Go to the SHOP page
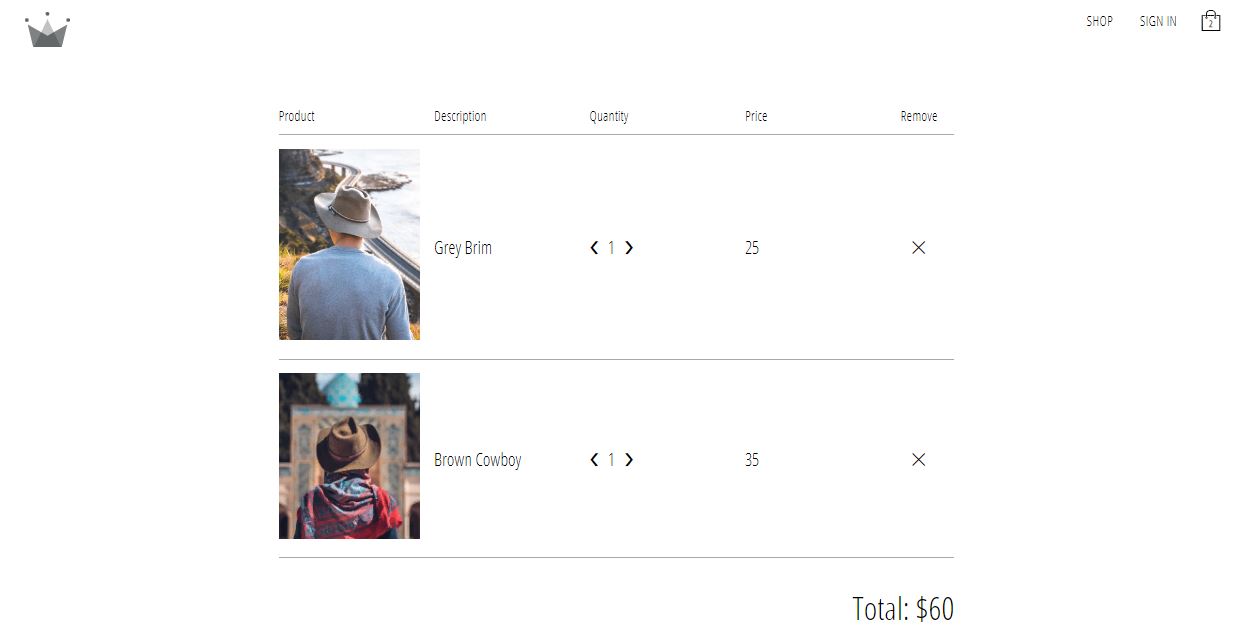The image size is (1237, 629). [1099, 21]
